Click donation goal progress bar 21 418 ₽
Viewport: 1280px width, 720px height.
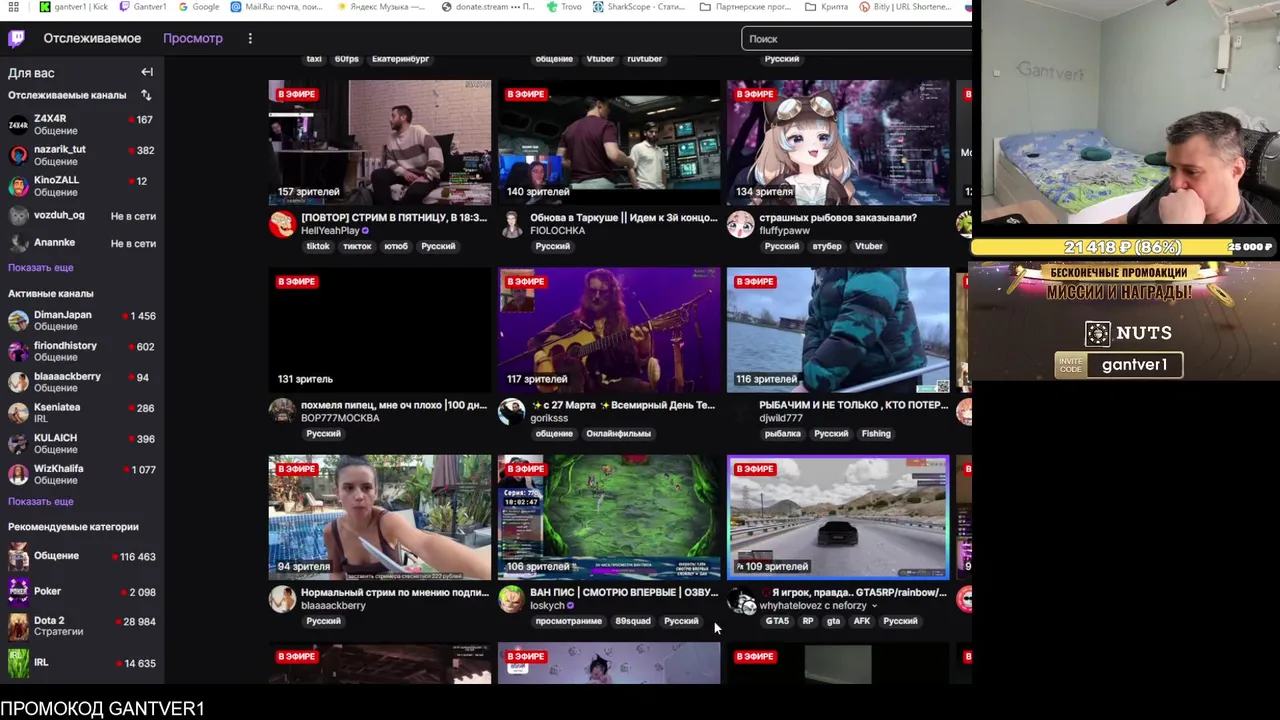pos(1122,247)
